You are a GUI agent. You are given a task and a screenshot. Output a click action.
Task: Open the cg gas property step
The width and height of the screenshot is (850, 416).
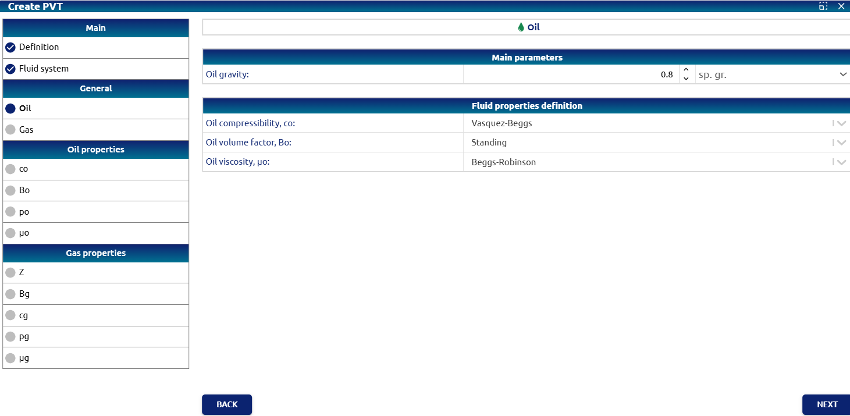pos(24,315)
